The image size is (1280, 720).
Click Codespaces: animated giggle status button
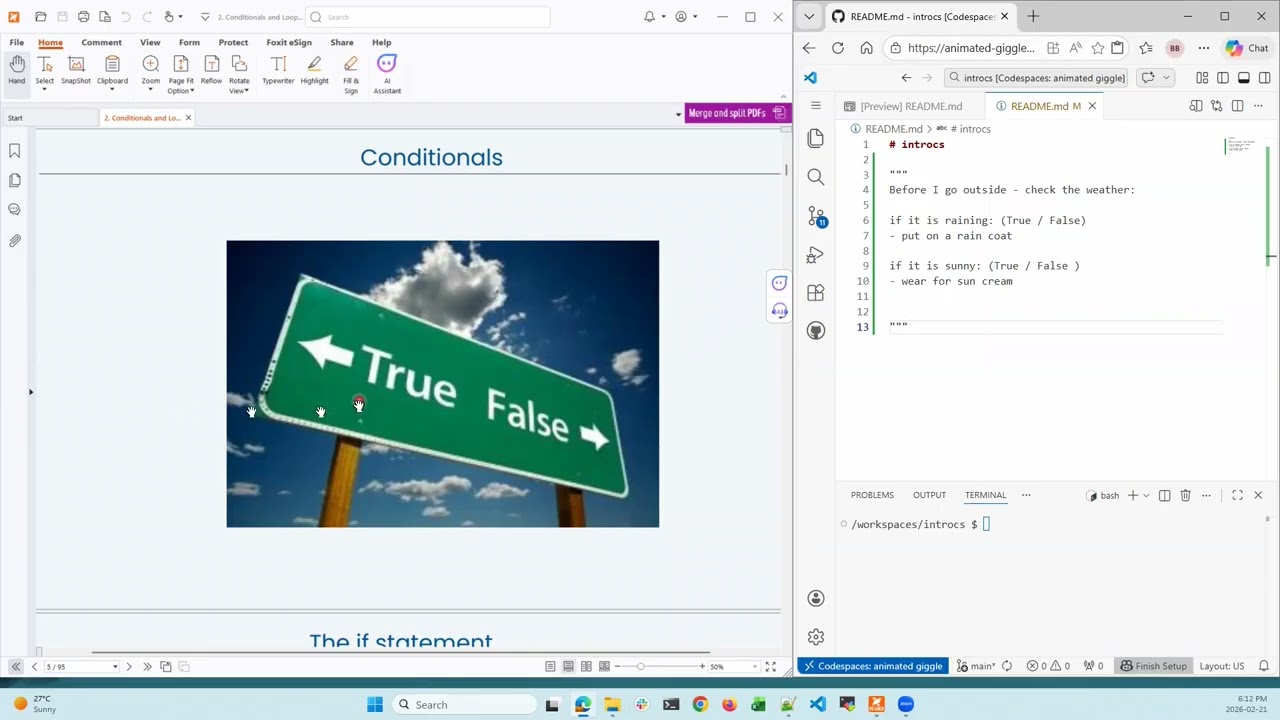pos(873,666)
